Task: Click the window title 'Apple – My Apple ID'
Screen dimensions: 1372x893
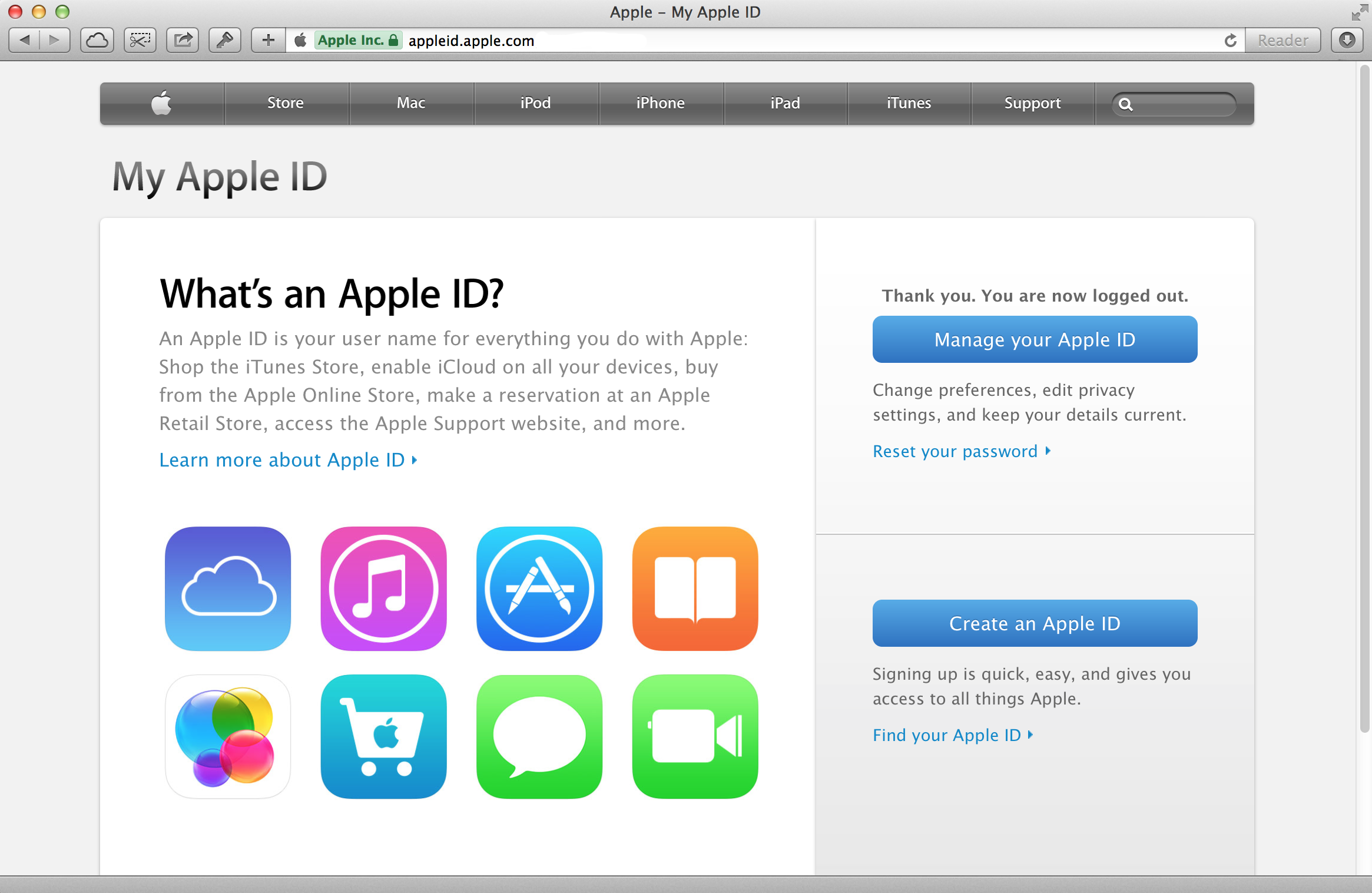Action: point(685,12)
